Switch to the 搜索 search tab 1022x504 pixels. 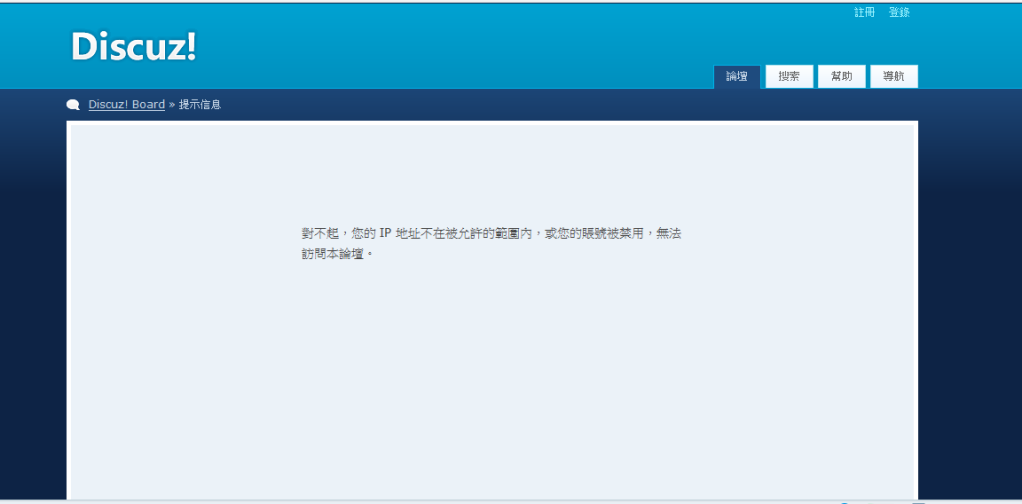point(789,76)
